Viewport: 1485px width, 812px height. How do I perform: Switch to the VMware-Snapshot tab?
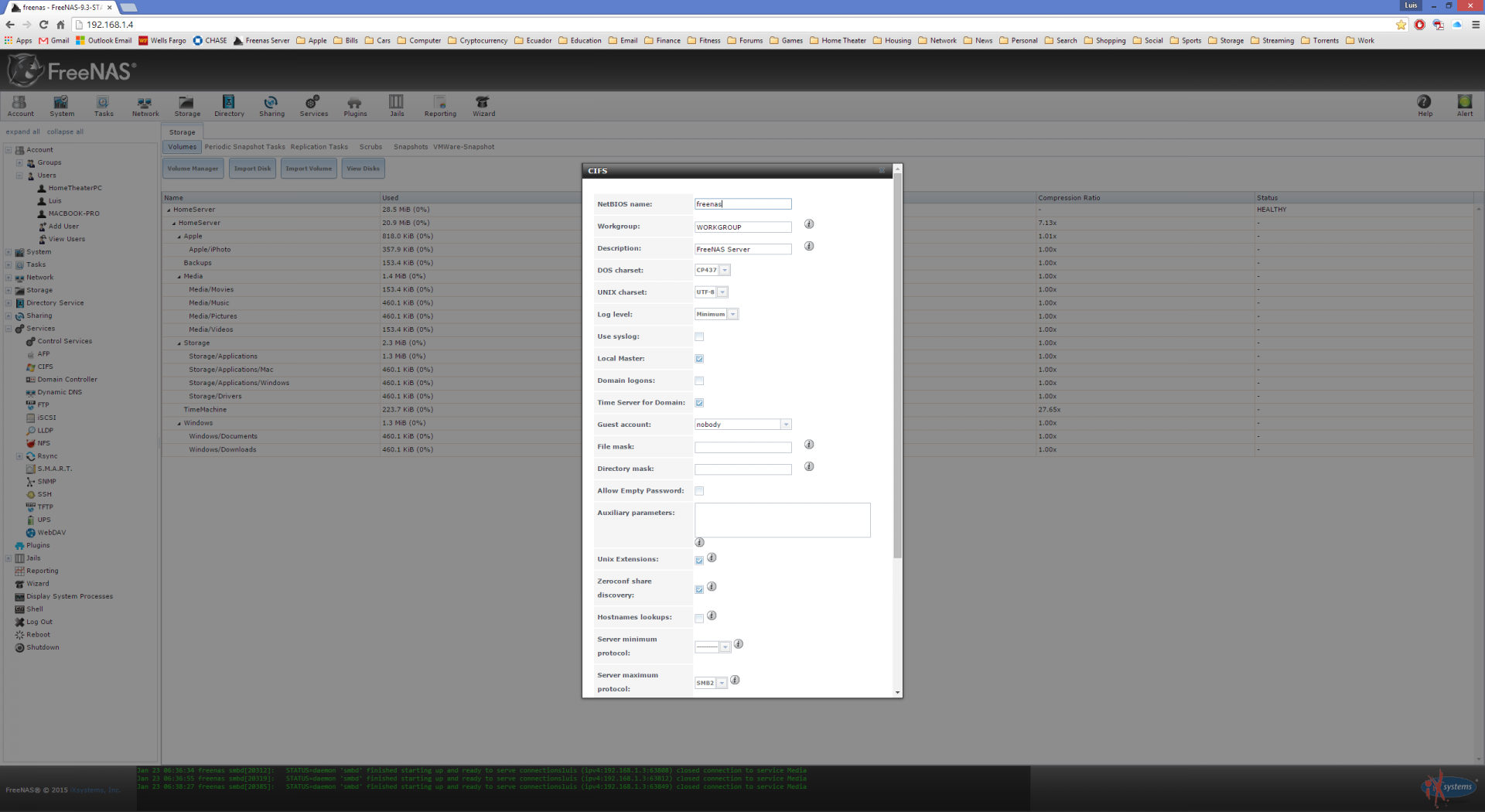[x=463, y=147]
